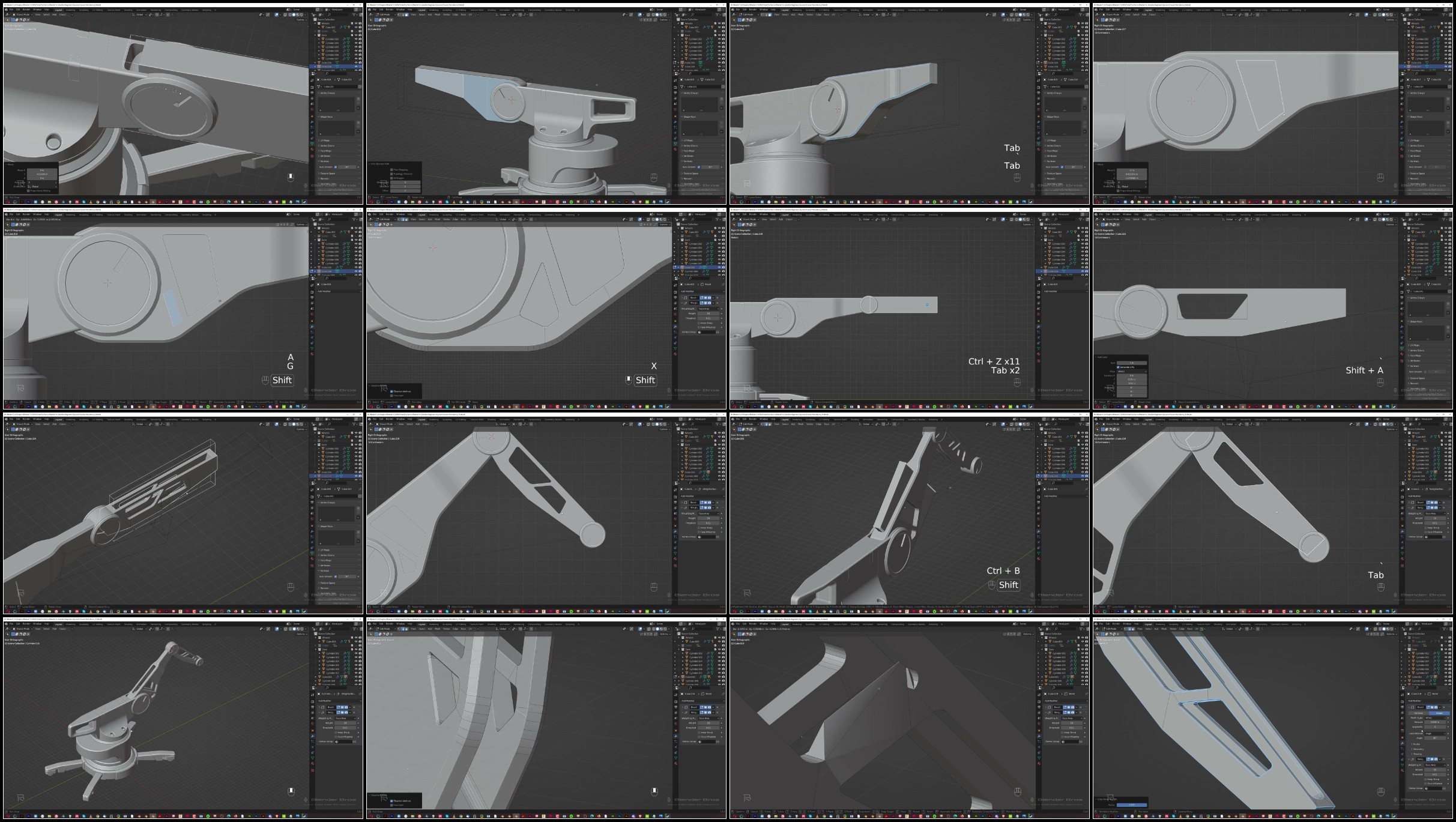Open Add Modifier dropdown in Ctrl+Z x11 frame
The image size is (1456, 822).
1051,291
